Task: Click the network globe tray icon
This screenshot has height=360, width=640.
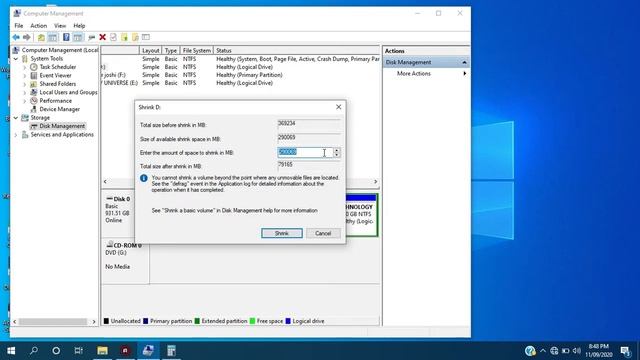Action: coord(554,351)
